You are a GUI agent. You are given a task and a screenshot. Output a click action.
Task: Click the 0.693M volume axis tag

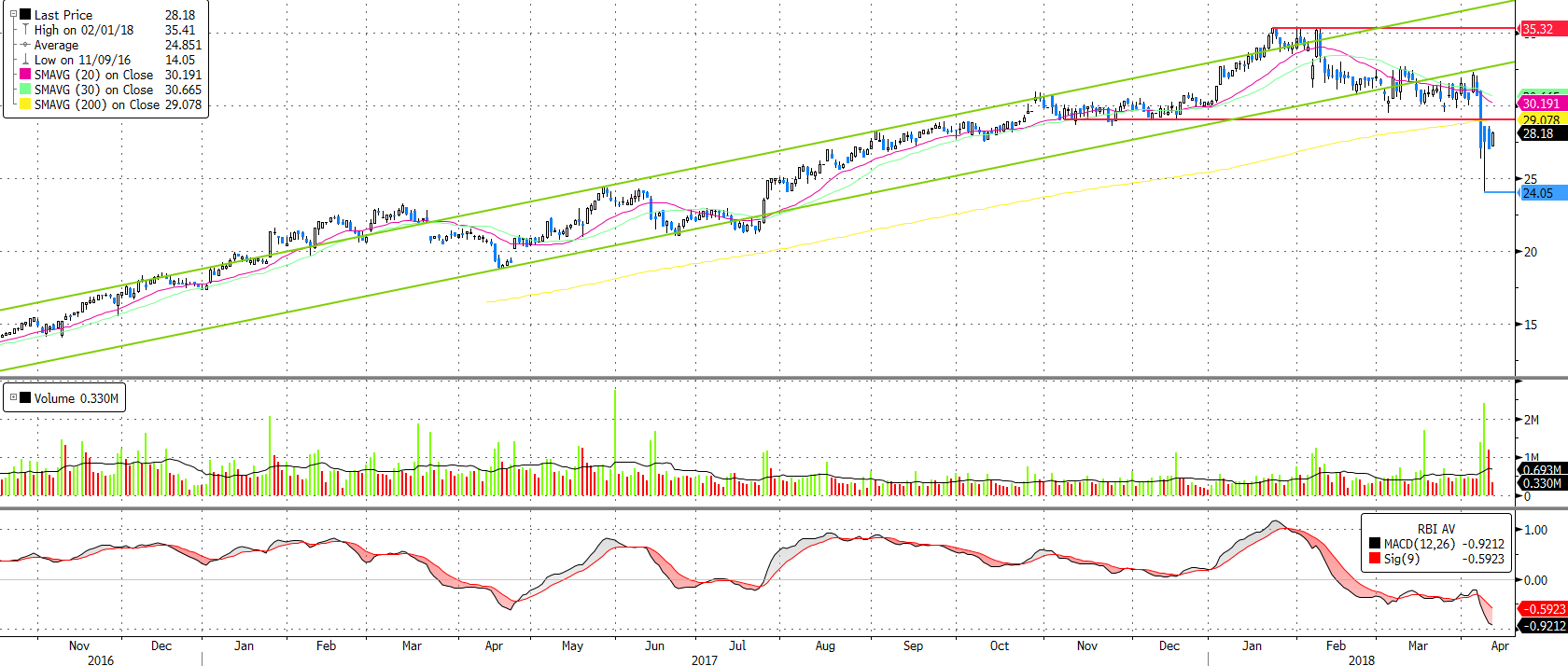click(1543, 469)
